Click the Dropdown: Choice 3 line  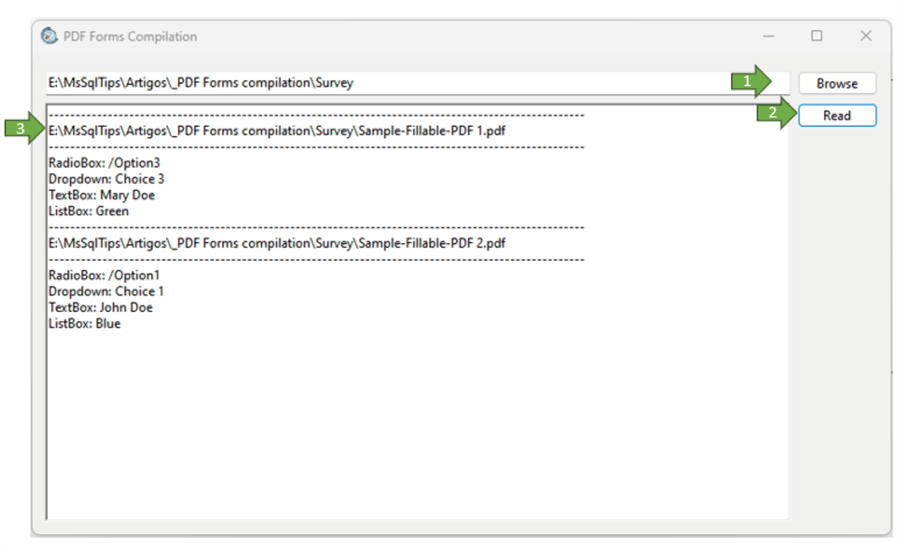point(106,179)
